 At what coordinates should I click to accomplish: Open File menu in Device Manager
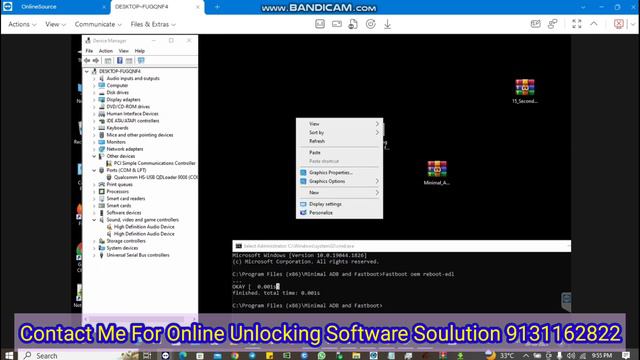point(89,51)
